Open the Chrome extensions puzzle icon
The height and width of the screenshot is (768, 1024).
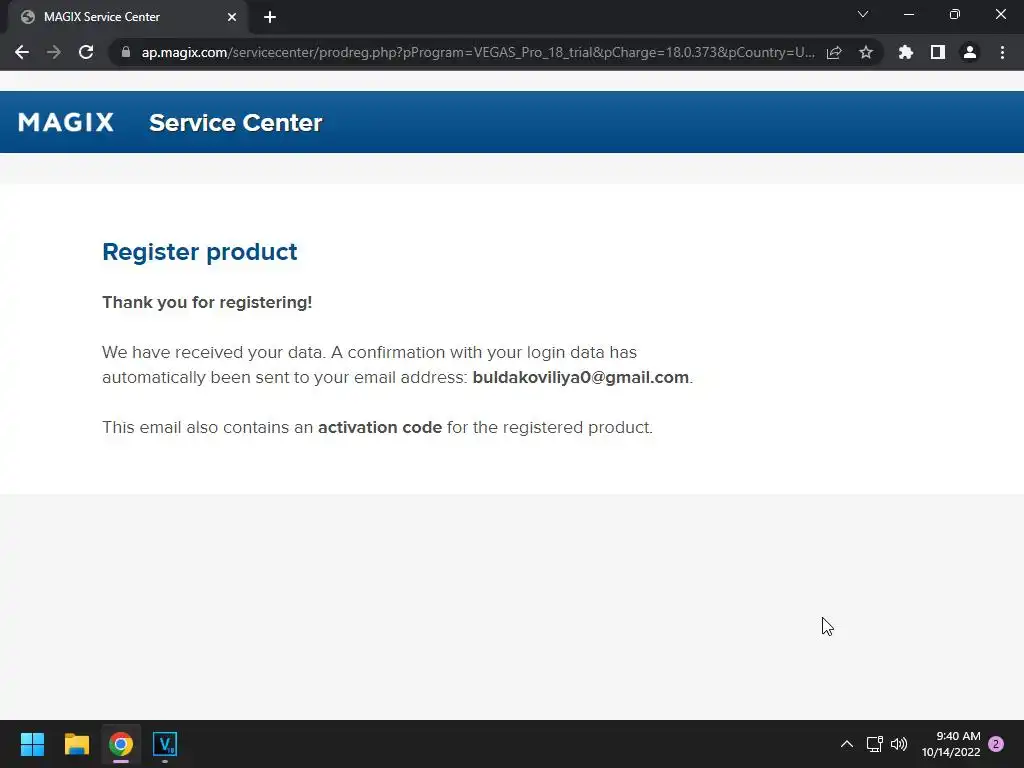(906, 52)
